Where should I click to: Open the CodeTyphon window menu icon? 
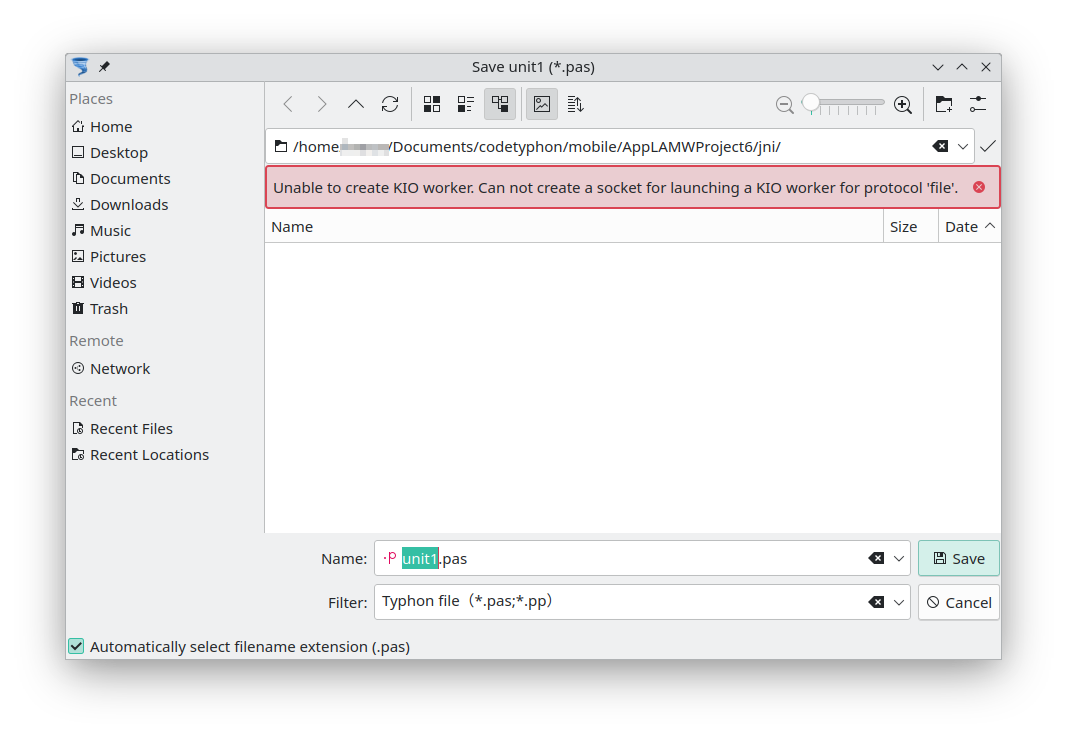(x=80, y=66)
